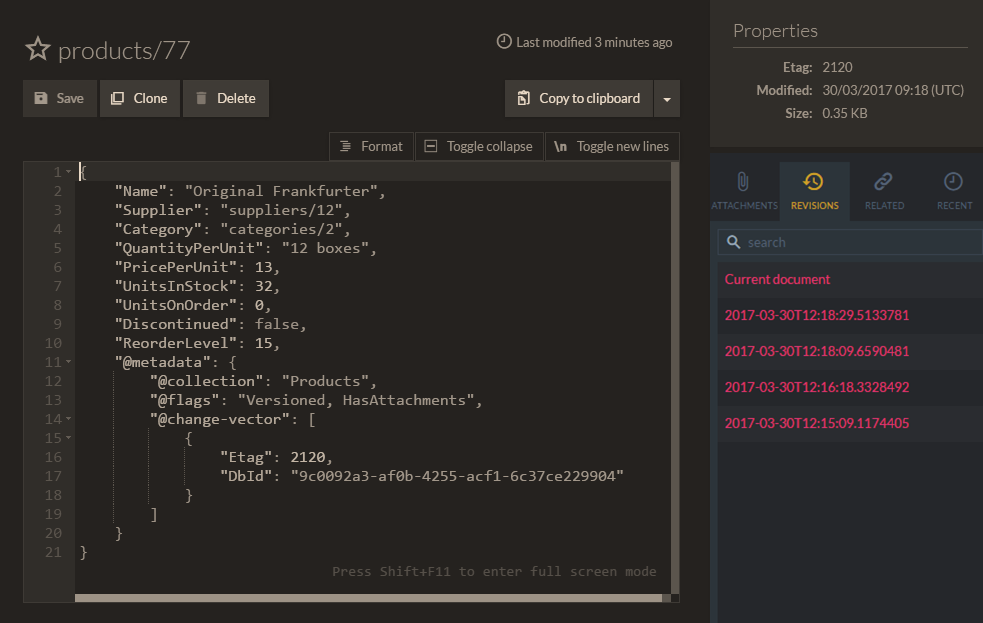Open revision 2017-03-30T12:18:09.6590481
The width and height of the screenshot is (983, 623).
[850, 351]
